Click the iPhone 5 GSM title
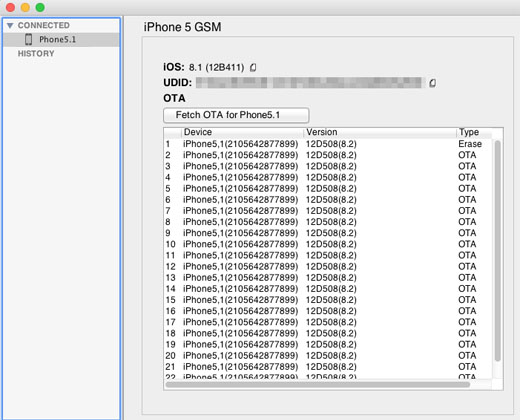Viewport: 520px width, 420px height. coord(182,27)
